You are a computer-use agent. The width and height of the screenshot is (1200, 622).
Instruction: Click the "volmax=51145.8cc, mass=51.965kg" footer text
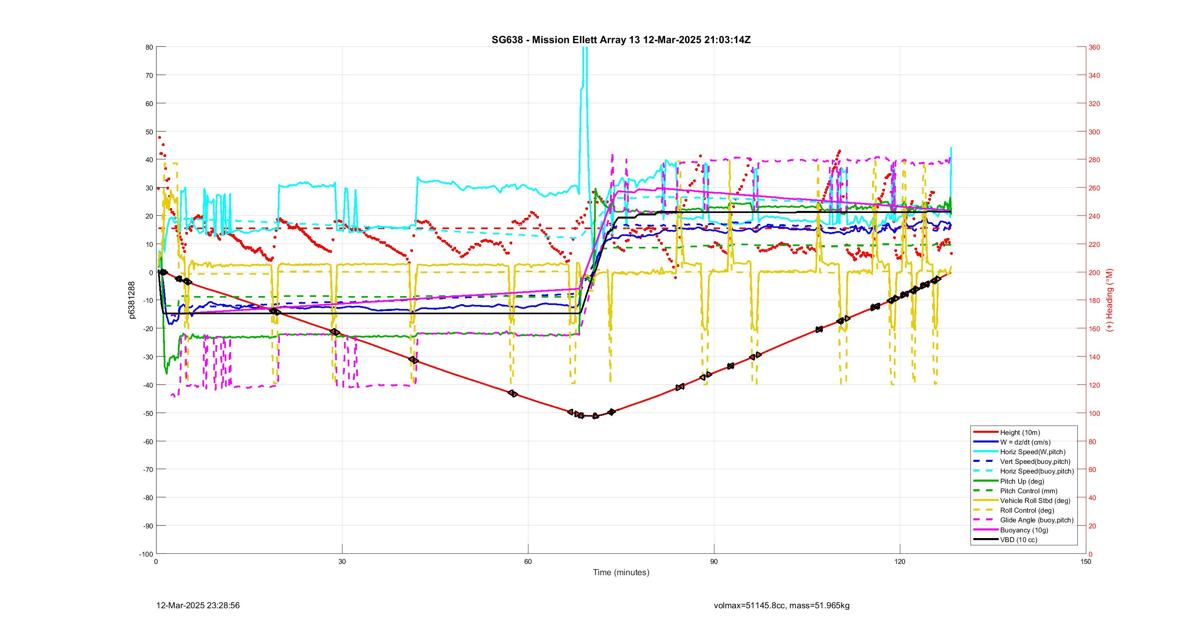pos(782,605)
